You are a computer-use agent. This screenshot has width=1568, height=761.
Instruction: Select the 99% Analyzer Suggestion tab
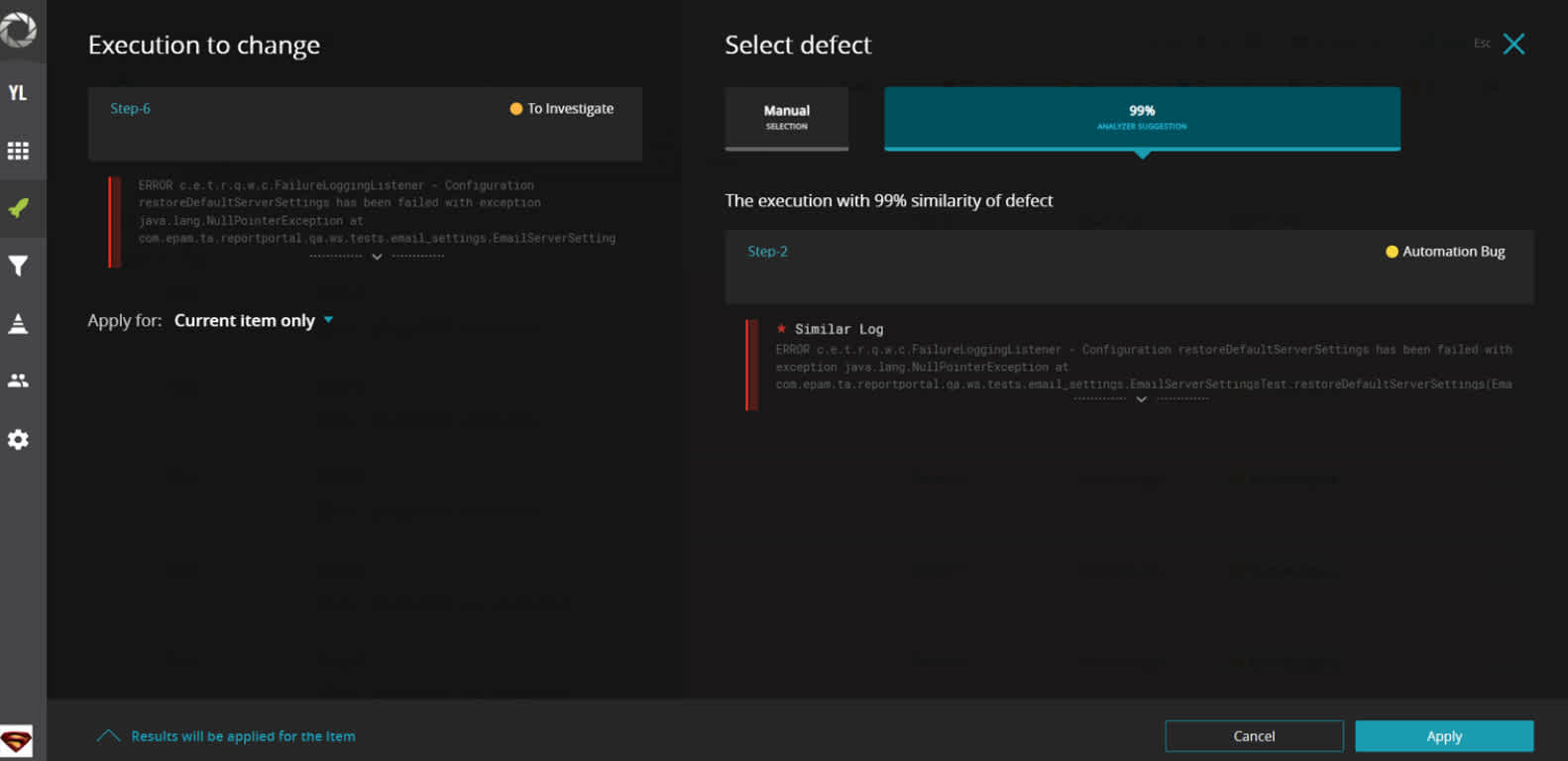tap(1142, 118)
